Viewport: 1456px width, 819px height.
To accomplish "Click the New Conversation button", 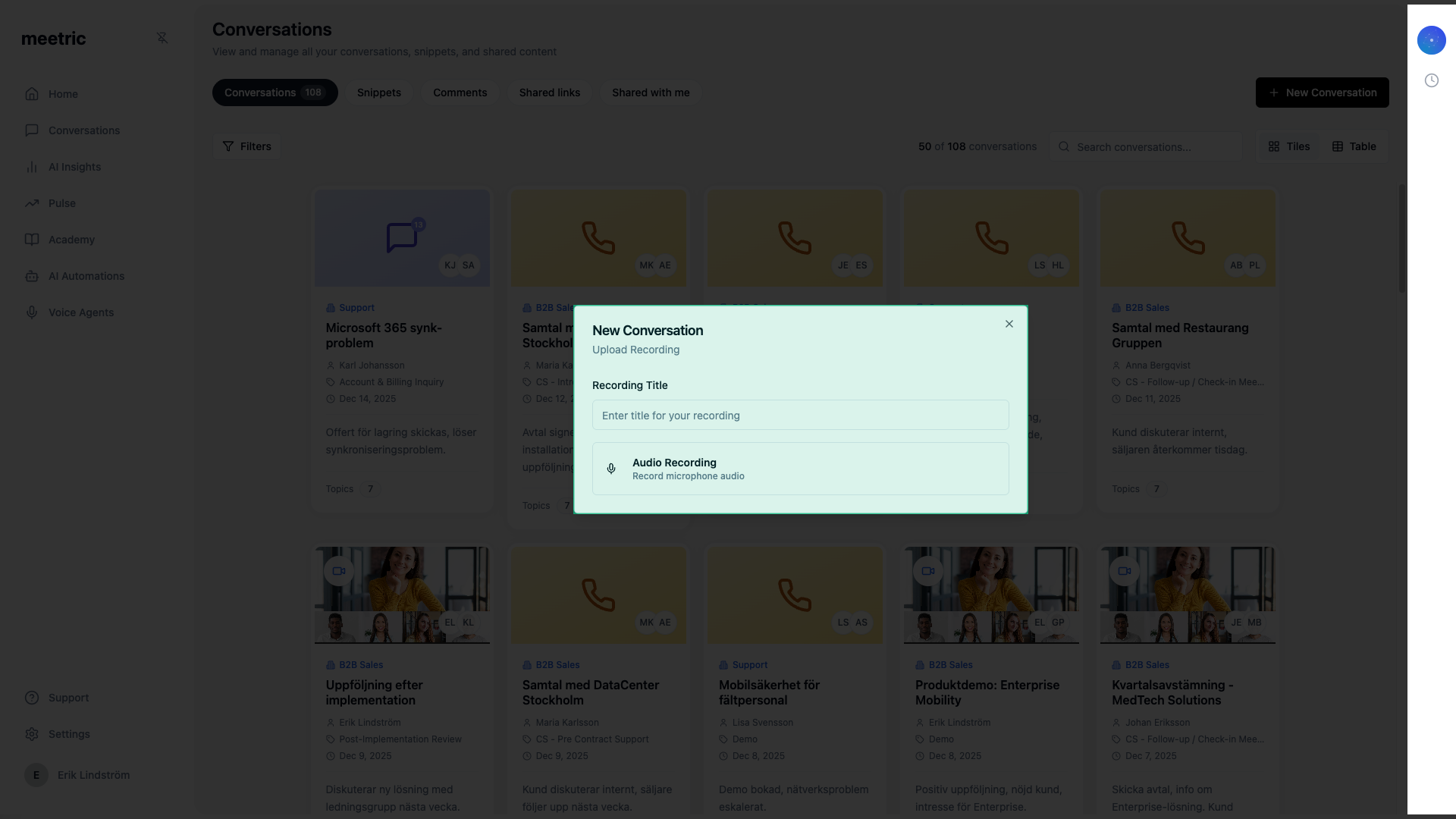I will pyautogui.click(x=1323, y=92).
